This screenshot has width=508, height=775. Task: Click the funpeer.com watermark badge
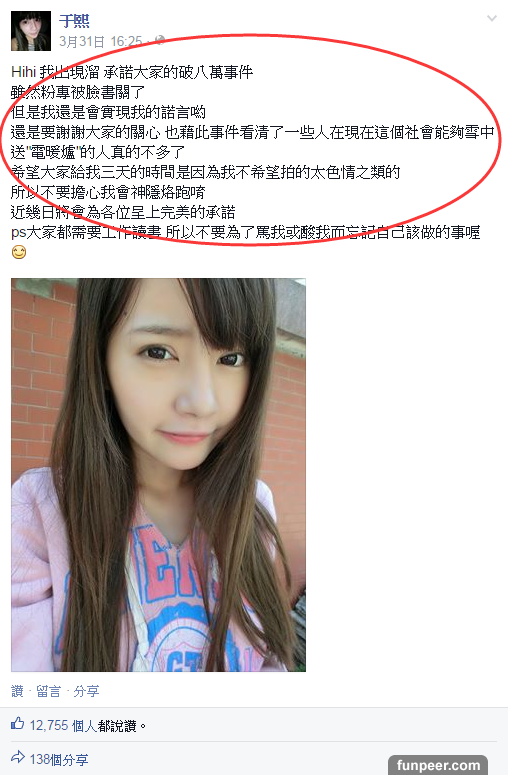(x=438, y=765)
